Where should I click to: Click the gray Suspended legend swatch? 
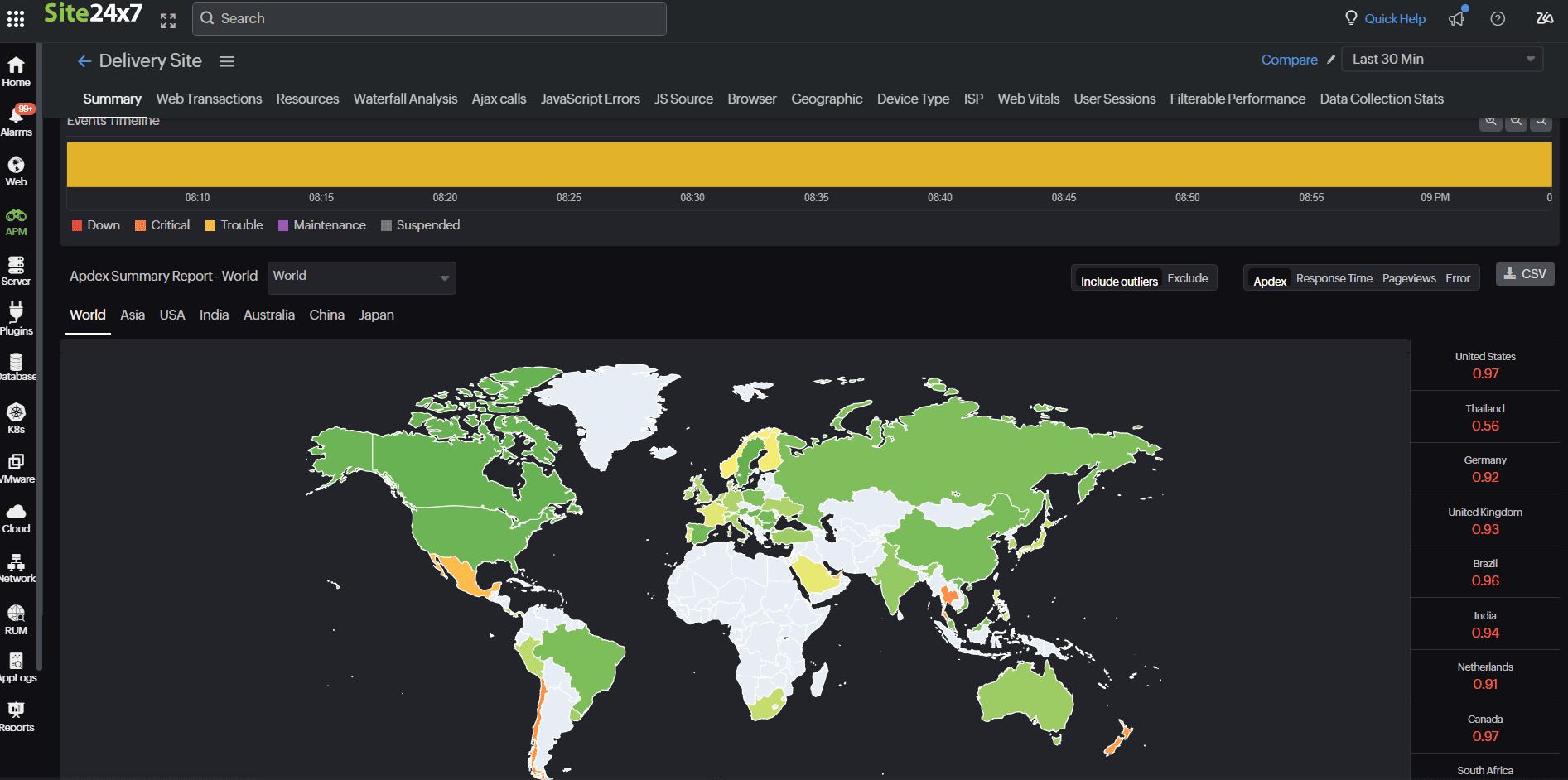point(386,225)
